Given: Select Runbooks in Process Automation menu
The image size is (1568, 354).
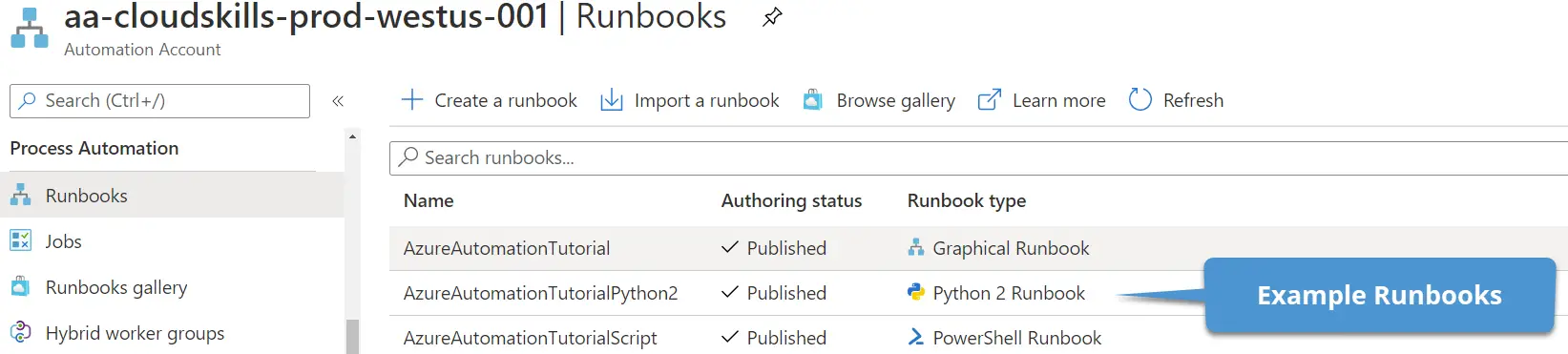Looking at the screenshot, I should click(x=172, y=196).
